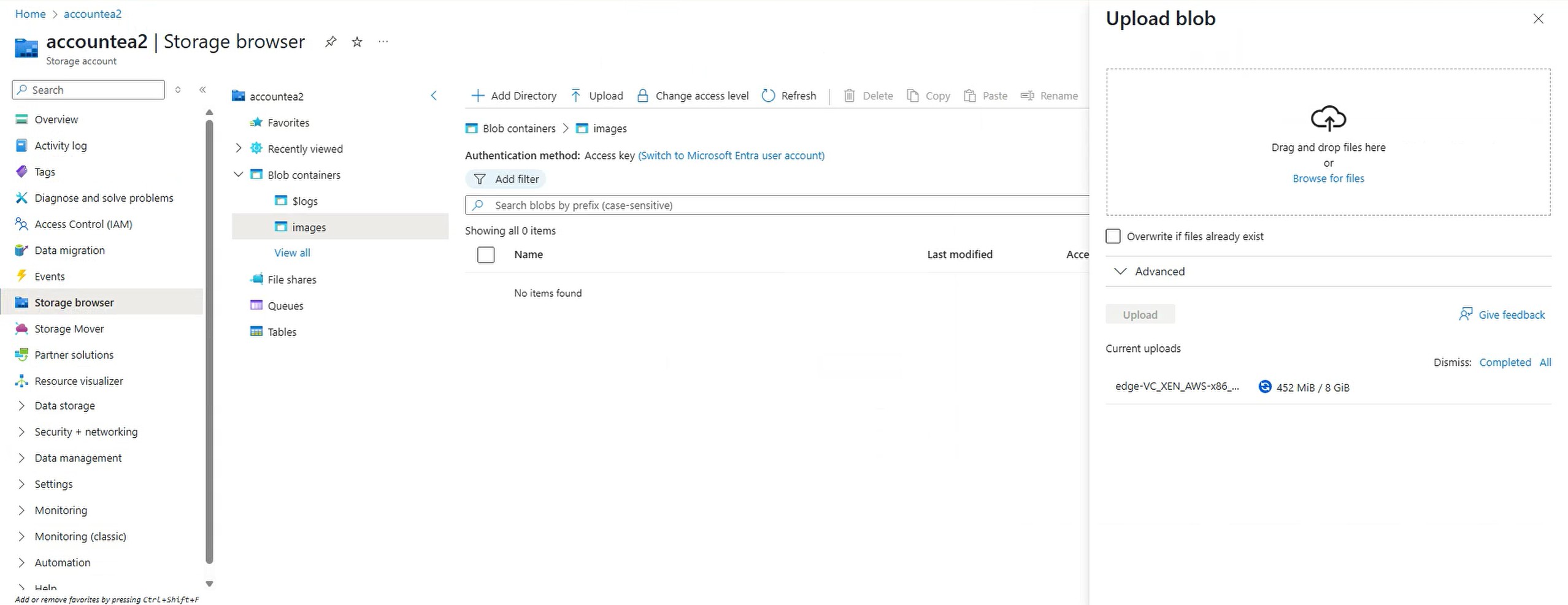Go to Home breadcrumb
The image size is (1568, 605).
pos(30,13)
